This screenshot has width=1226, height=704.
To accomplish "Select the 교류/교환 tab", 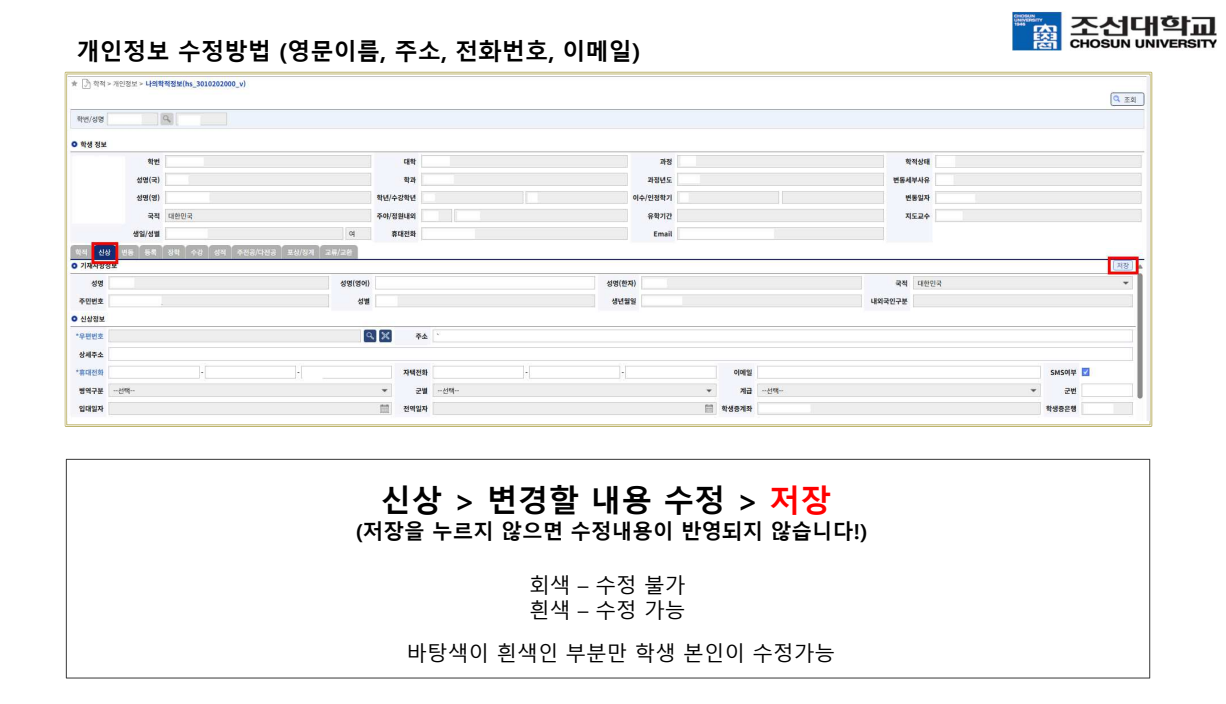I will click(x=339, y=252).
